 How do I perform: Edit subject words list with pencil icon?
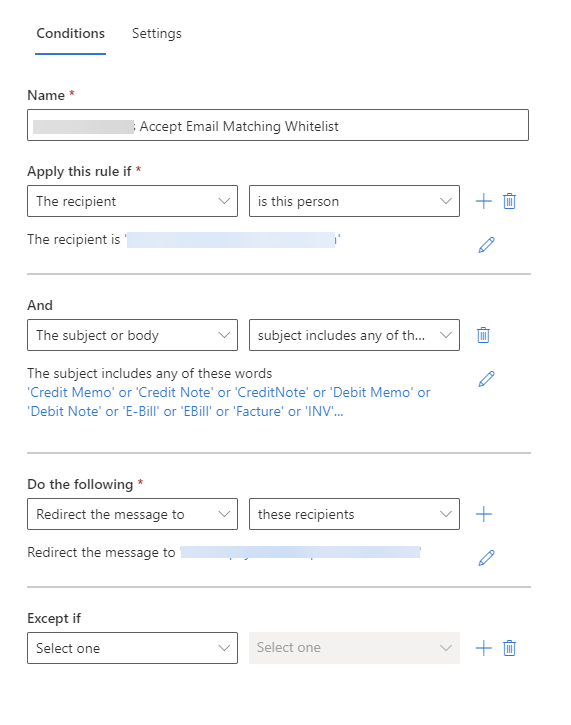(486, 379)
